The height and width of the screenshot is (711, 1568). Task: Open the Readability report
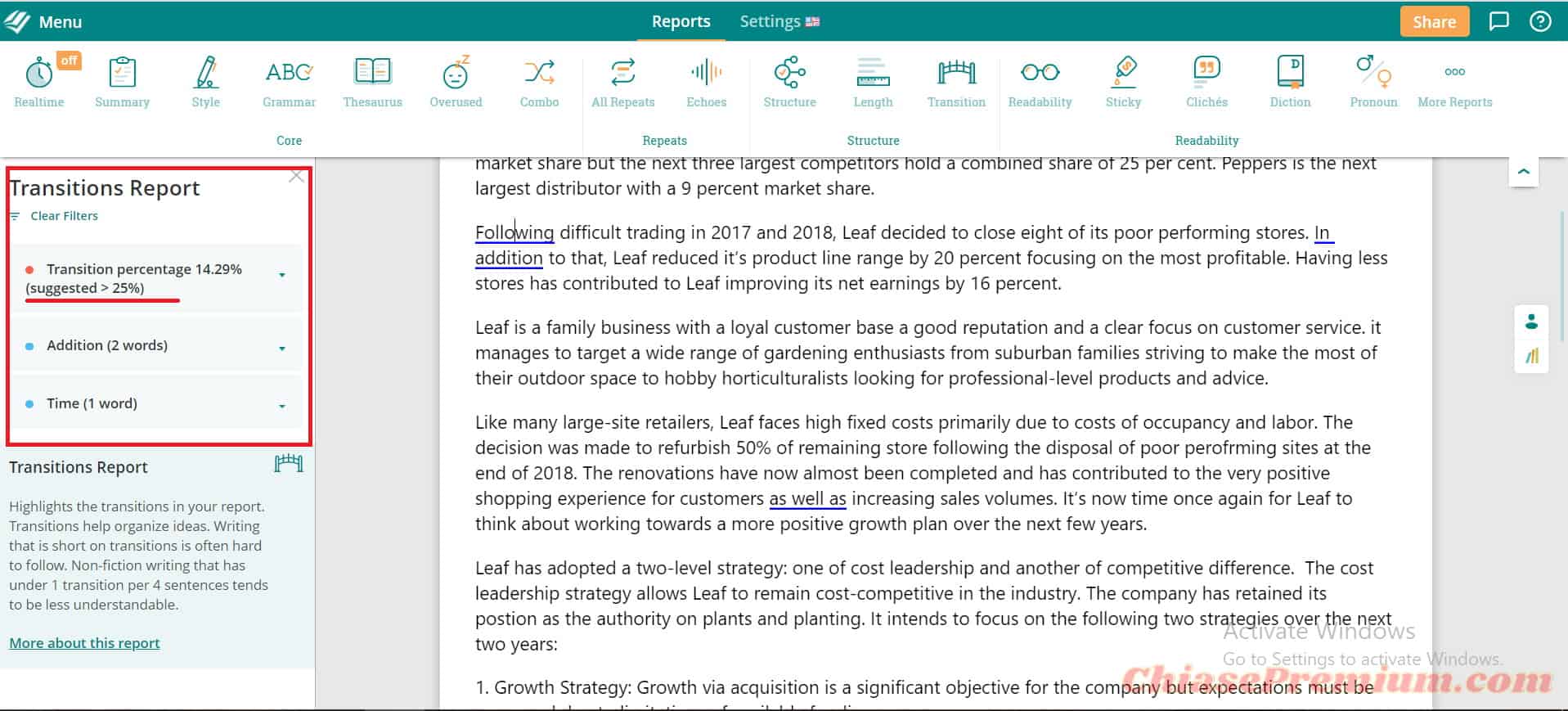[x=1040, y=82]
